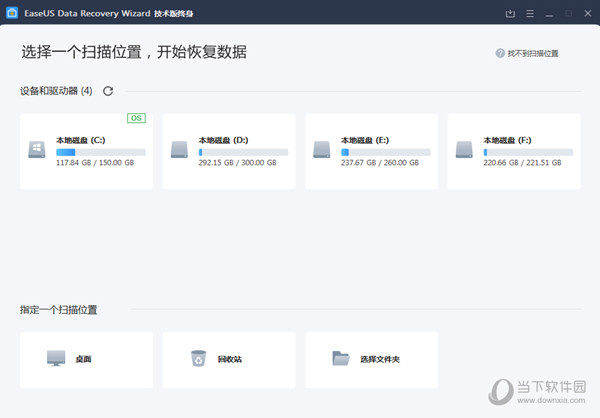Open the 找不到扫描位置 help link
This screenshot has width=600, height=418.
pyautogui.click(x=533, y=54)
